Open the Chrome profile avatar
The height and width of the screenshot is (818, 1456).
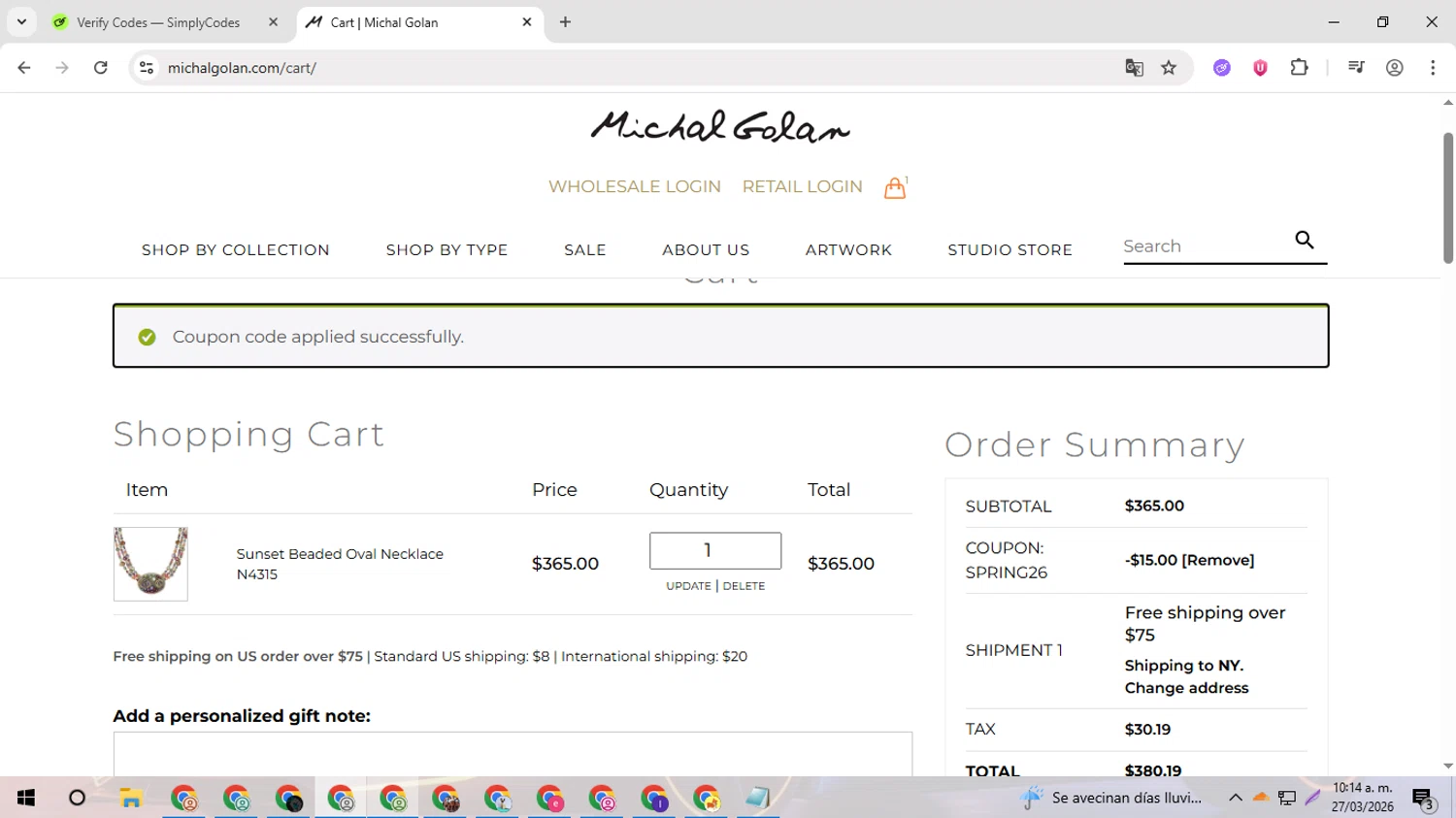coord(1395,68)
